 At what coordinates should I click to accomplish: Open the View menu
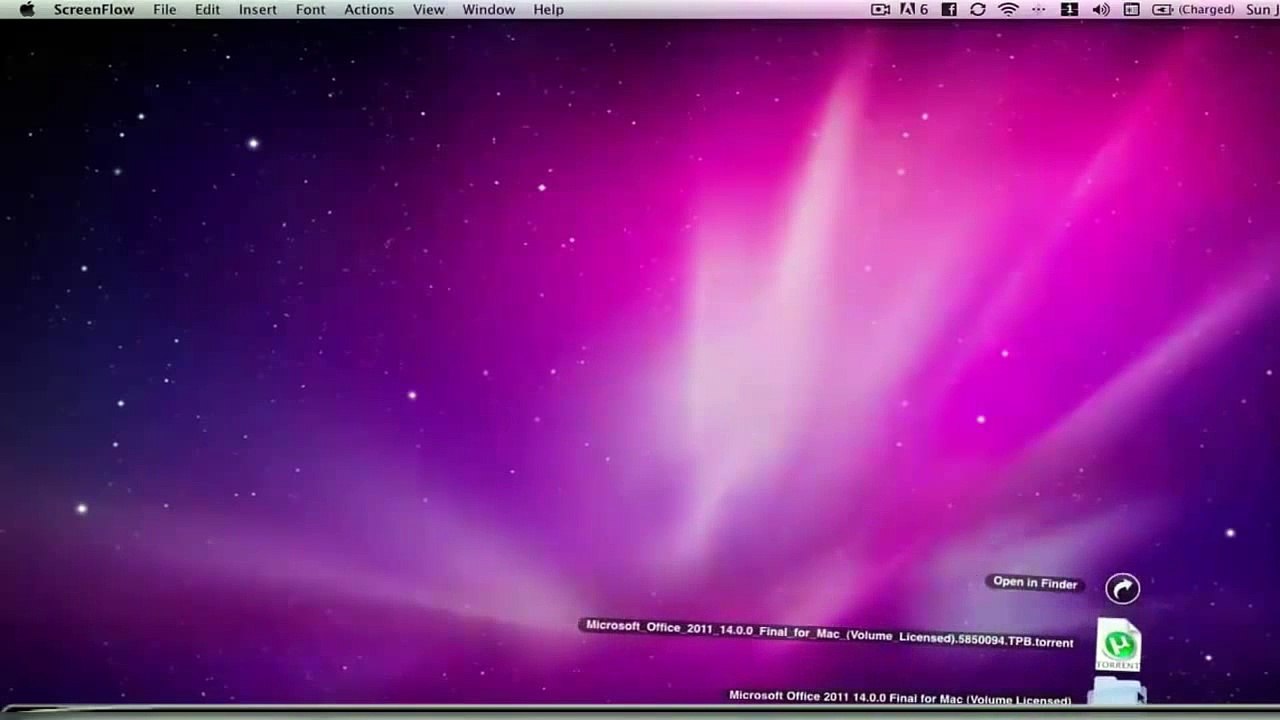(x=428, y=9)
